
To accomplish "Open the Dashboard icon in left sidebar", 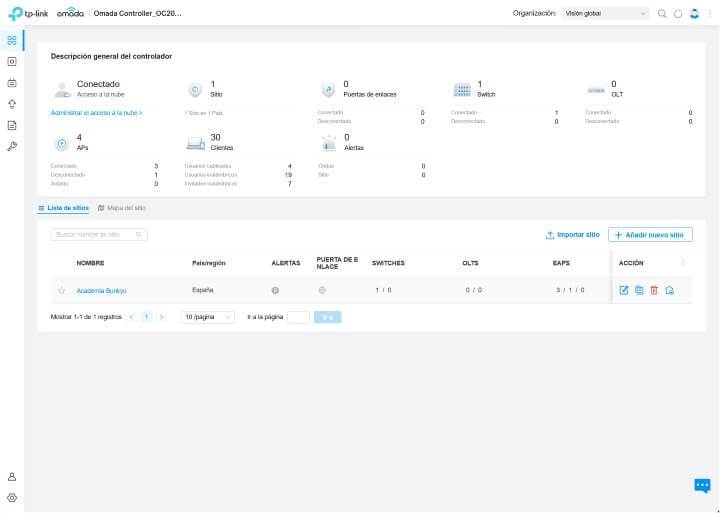I will (12, 40).
